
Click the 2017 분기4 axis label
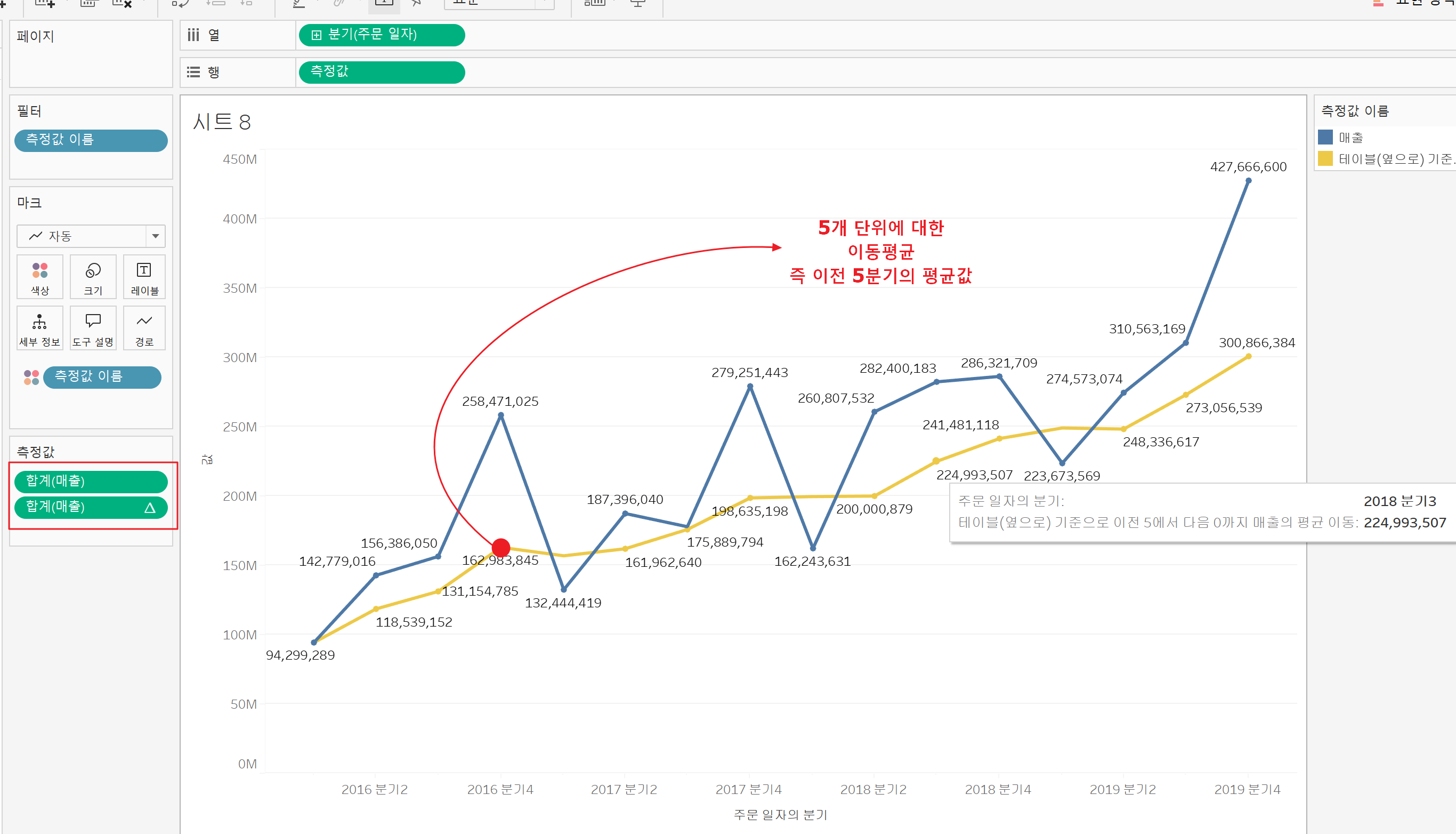748,789
